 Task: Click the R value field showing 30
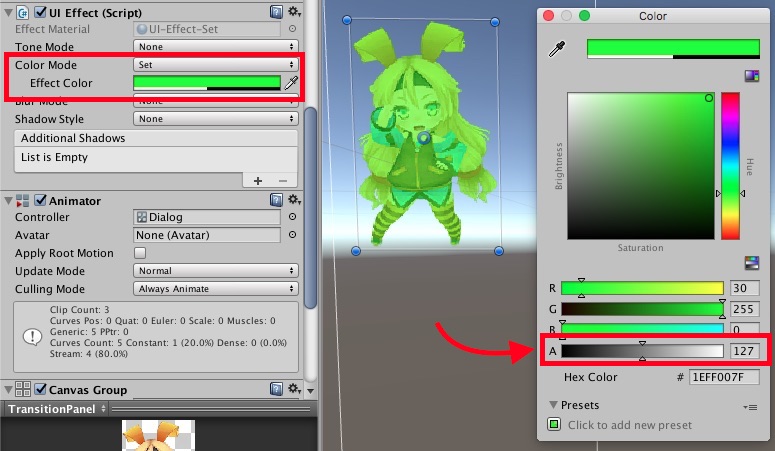tap(744, 288)
